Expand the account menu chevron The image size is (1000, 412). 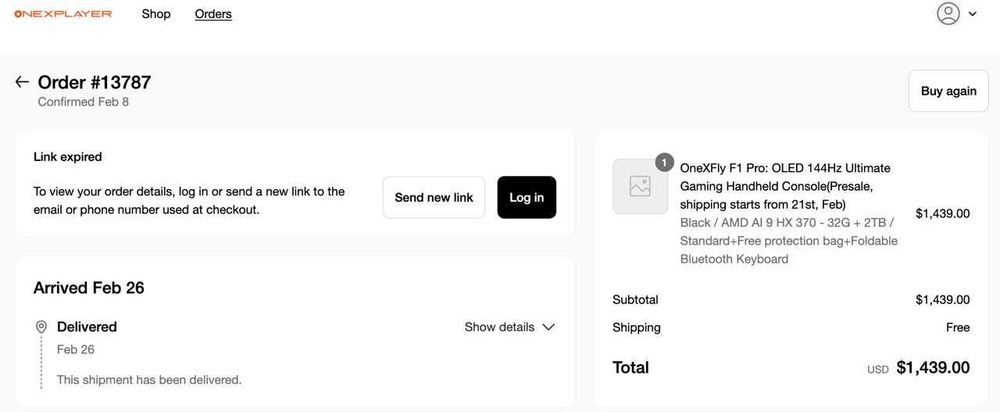point(973,14)
